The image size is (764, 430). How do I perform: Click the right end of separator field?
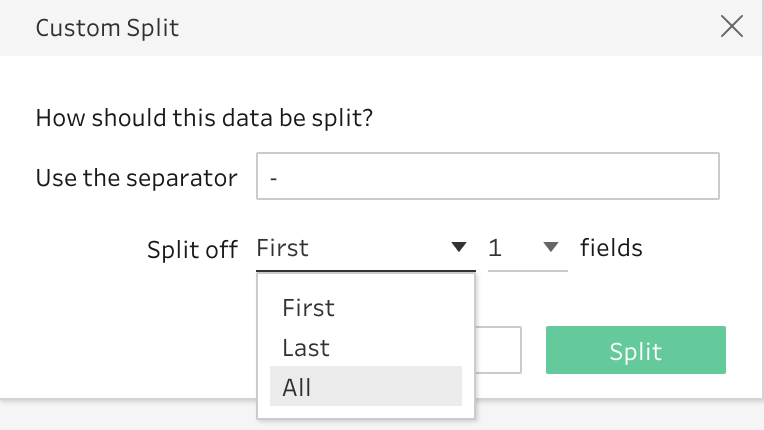[700, 177]
